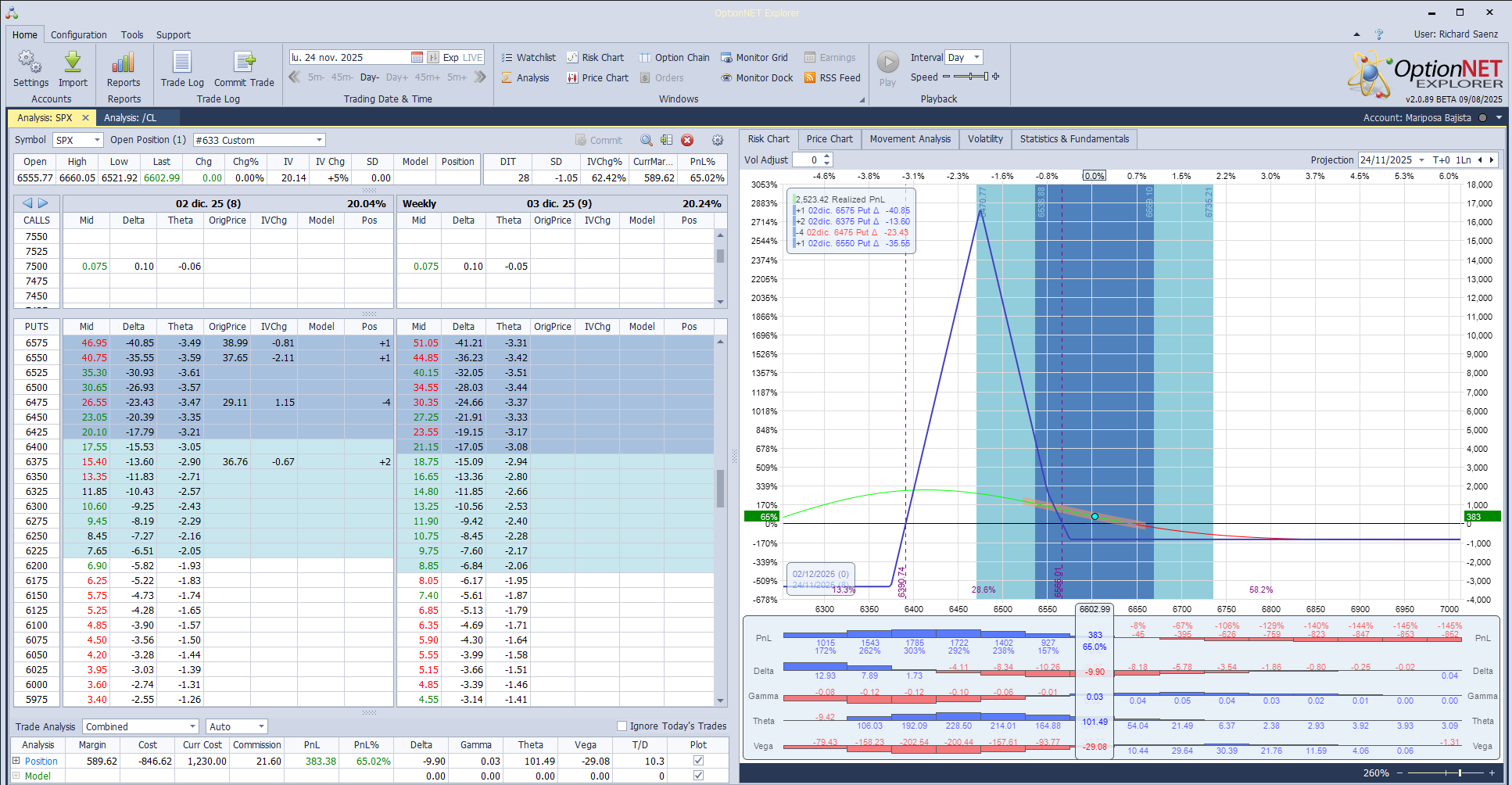
Task: Open the Reports bar chart icon
Action: [124, 63]
